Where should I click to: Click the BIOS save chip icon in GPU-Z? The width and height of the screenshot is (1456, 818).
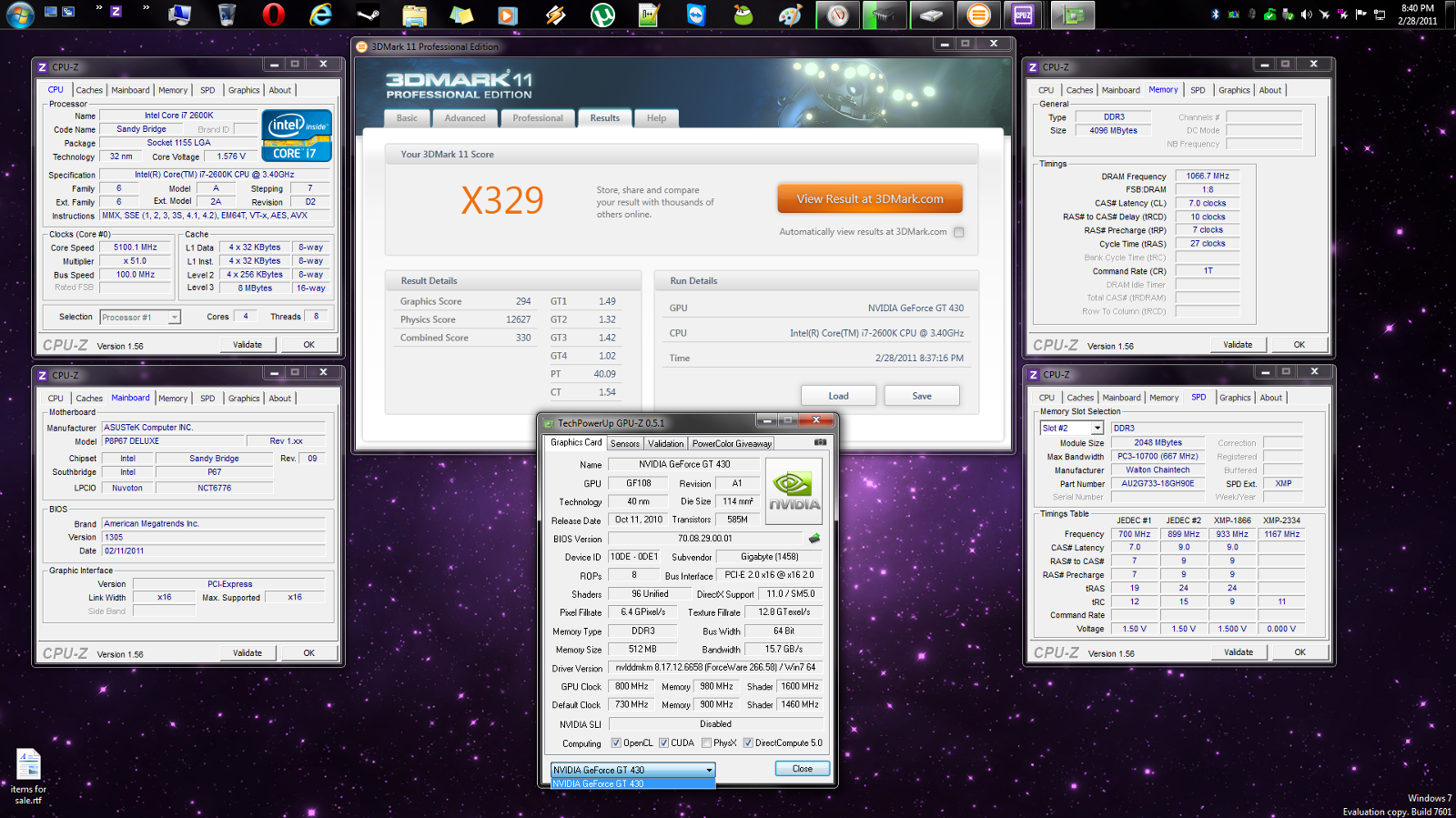814,539
